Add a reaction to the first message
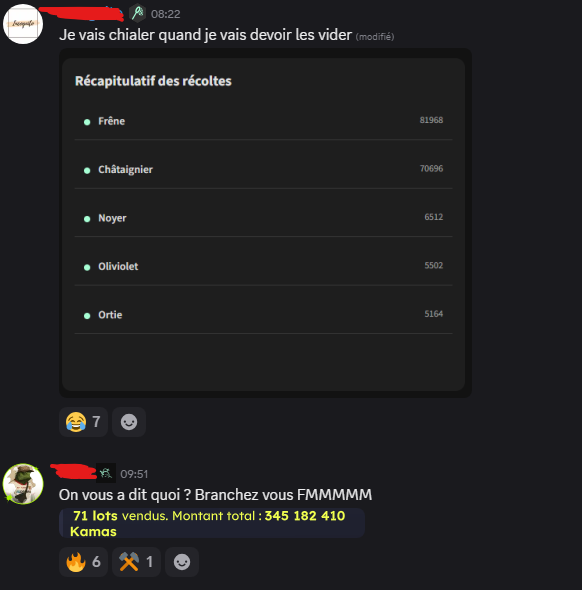 [129, 422]
